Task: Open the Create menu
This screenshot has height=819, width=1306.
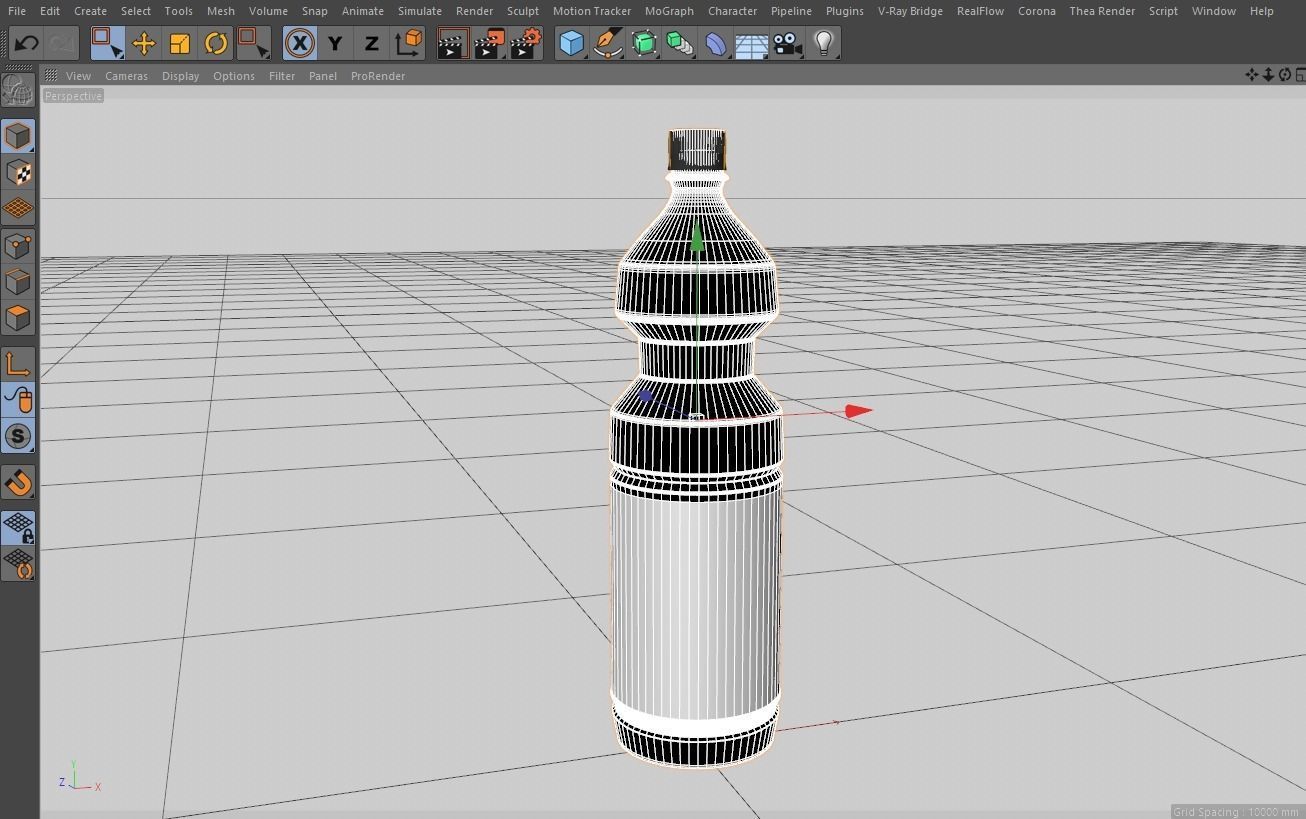Action: 90,11
